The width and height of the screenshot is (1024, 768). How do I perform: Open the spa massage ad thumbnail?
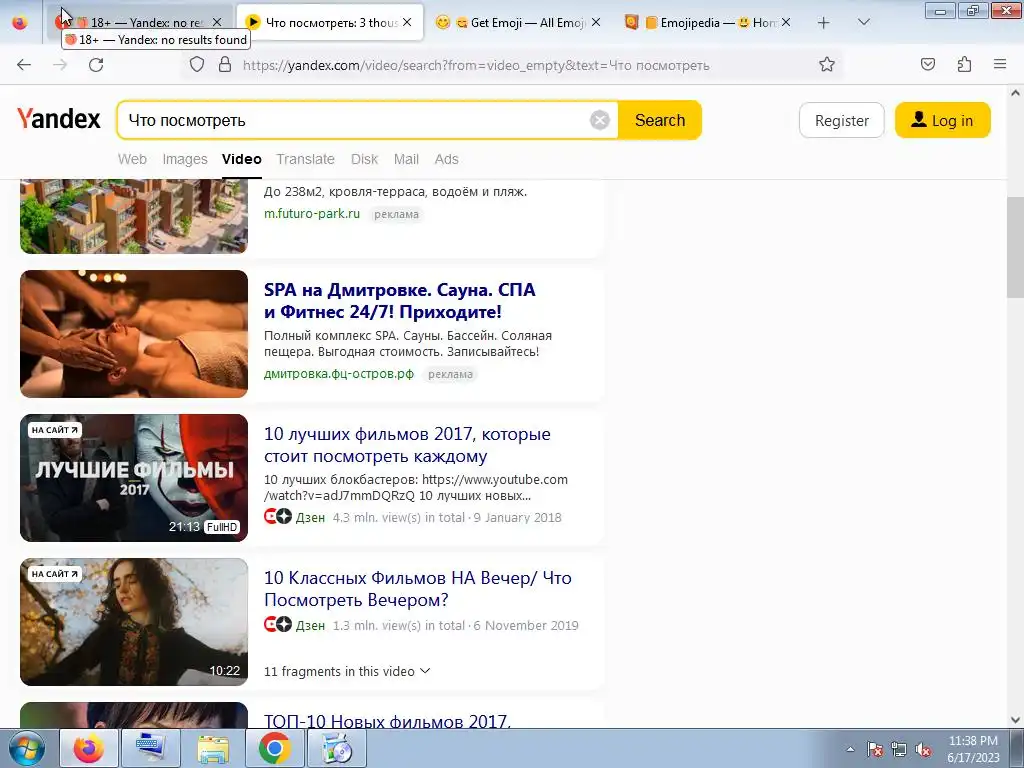pyautogui.click(x=134, y=334)
